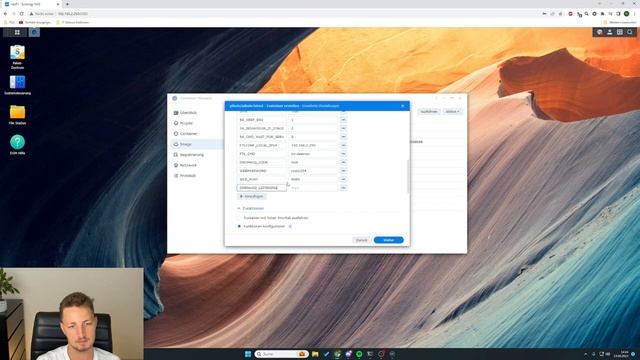Remove the 192.168.2.250 variable row

343,145
